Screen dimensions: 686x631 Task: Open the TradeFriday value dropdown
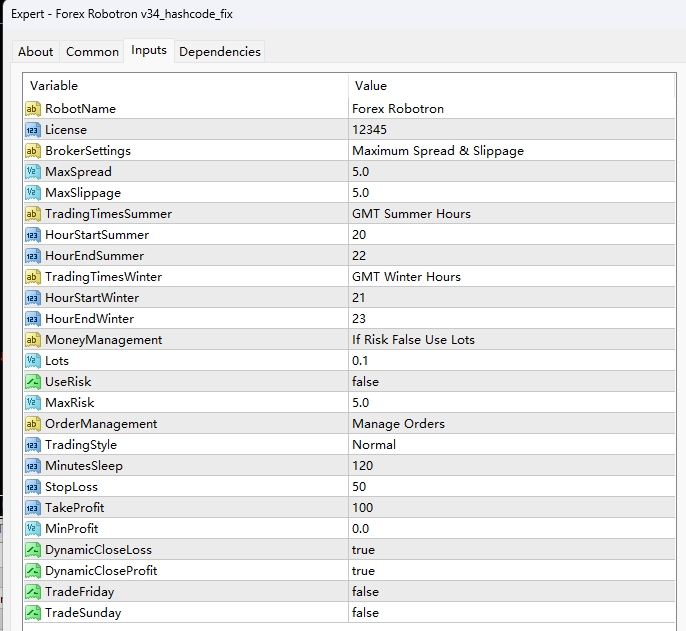[x=510, y=591]
